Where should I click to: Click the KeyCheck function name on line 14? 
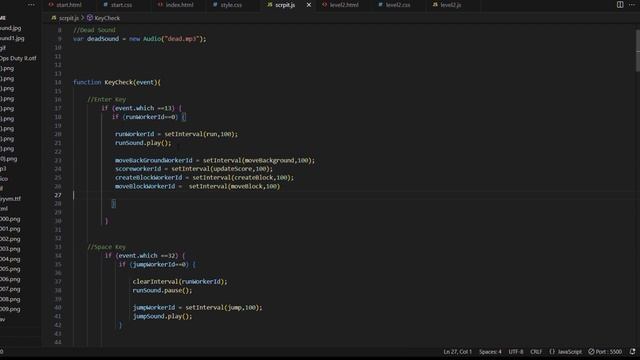coord(118,82)
